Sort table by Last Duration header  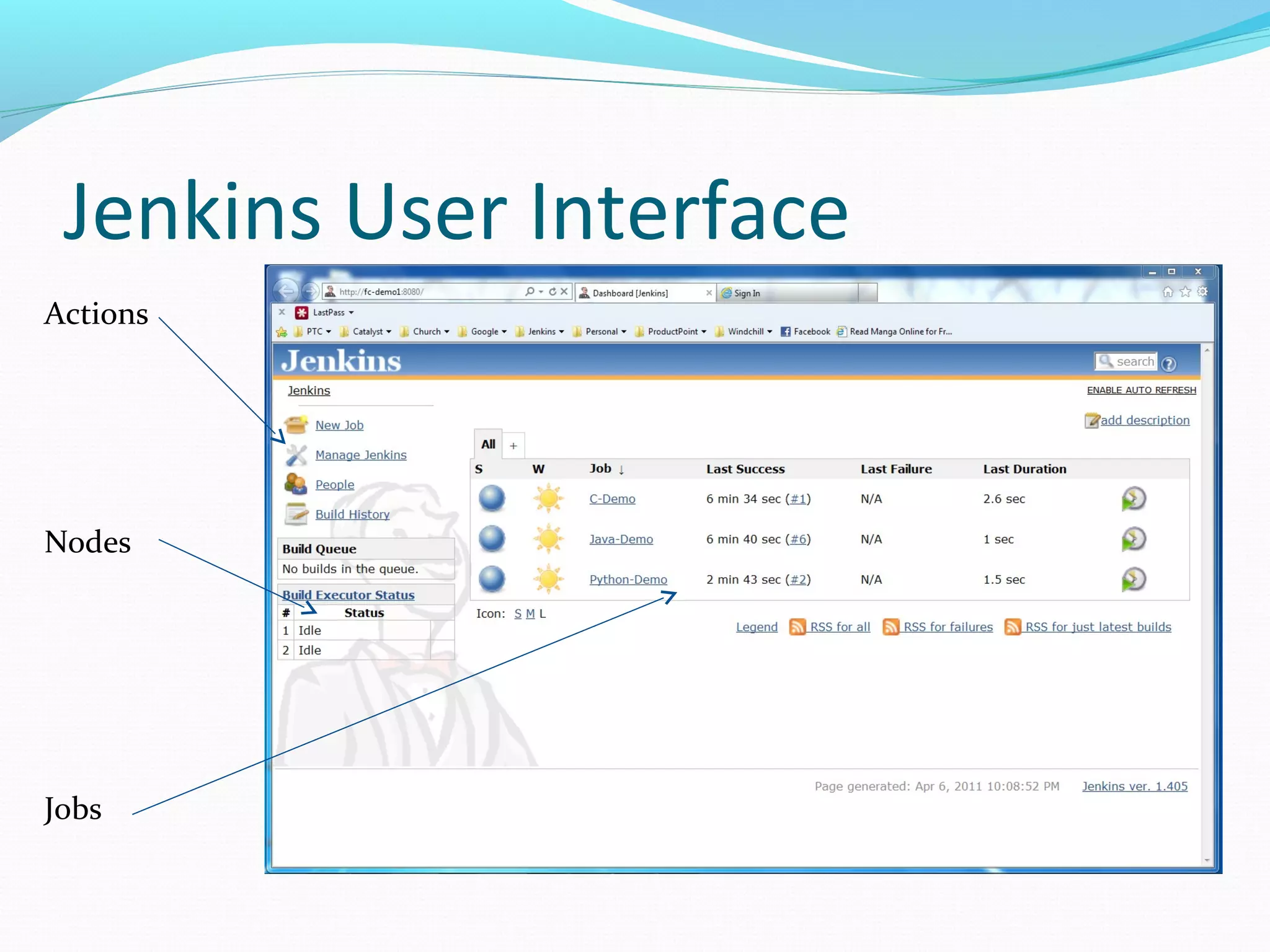[x=1024, y=469]
